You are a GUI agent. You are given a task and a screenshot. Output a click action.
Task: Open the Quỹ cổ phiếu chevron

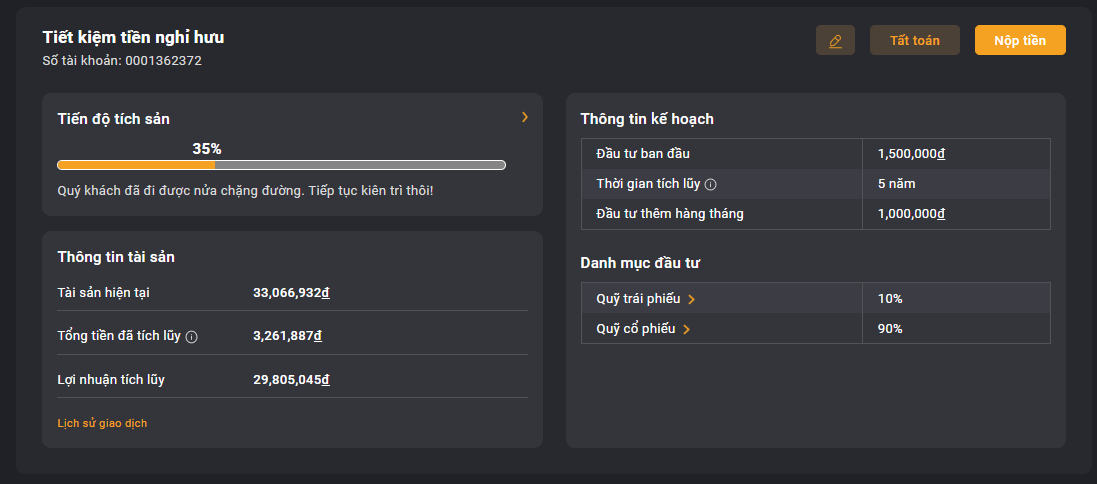[x=686, y=329]
